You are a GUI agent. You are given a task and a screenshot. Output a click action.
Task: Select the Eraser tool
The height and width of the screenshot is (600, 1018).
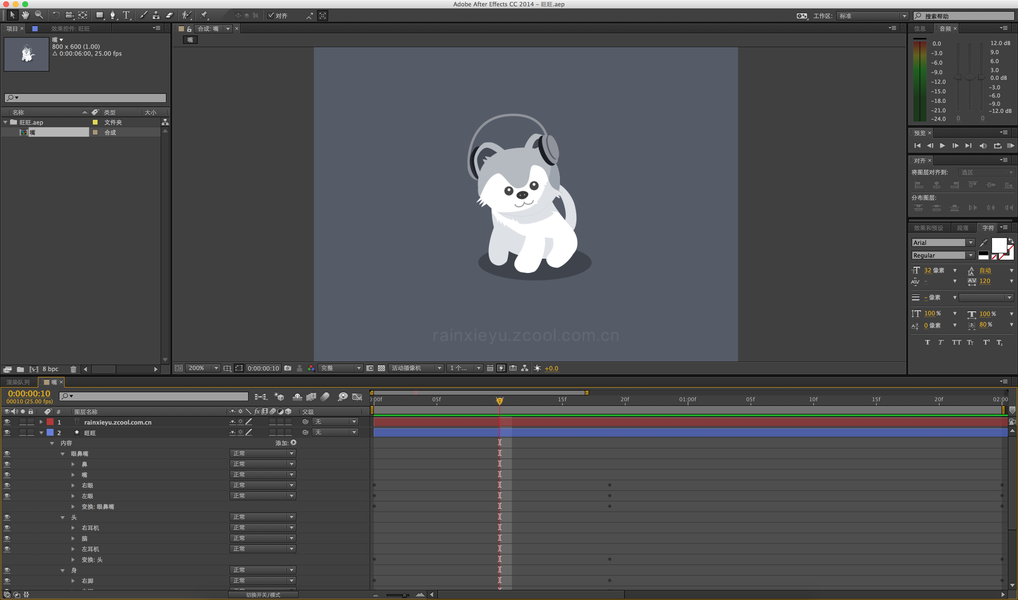(x=169, y=16)
